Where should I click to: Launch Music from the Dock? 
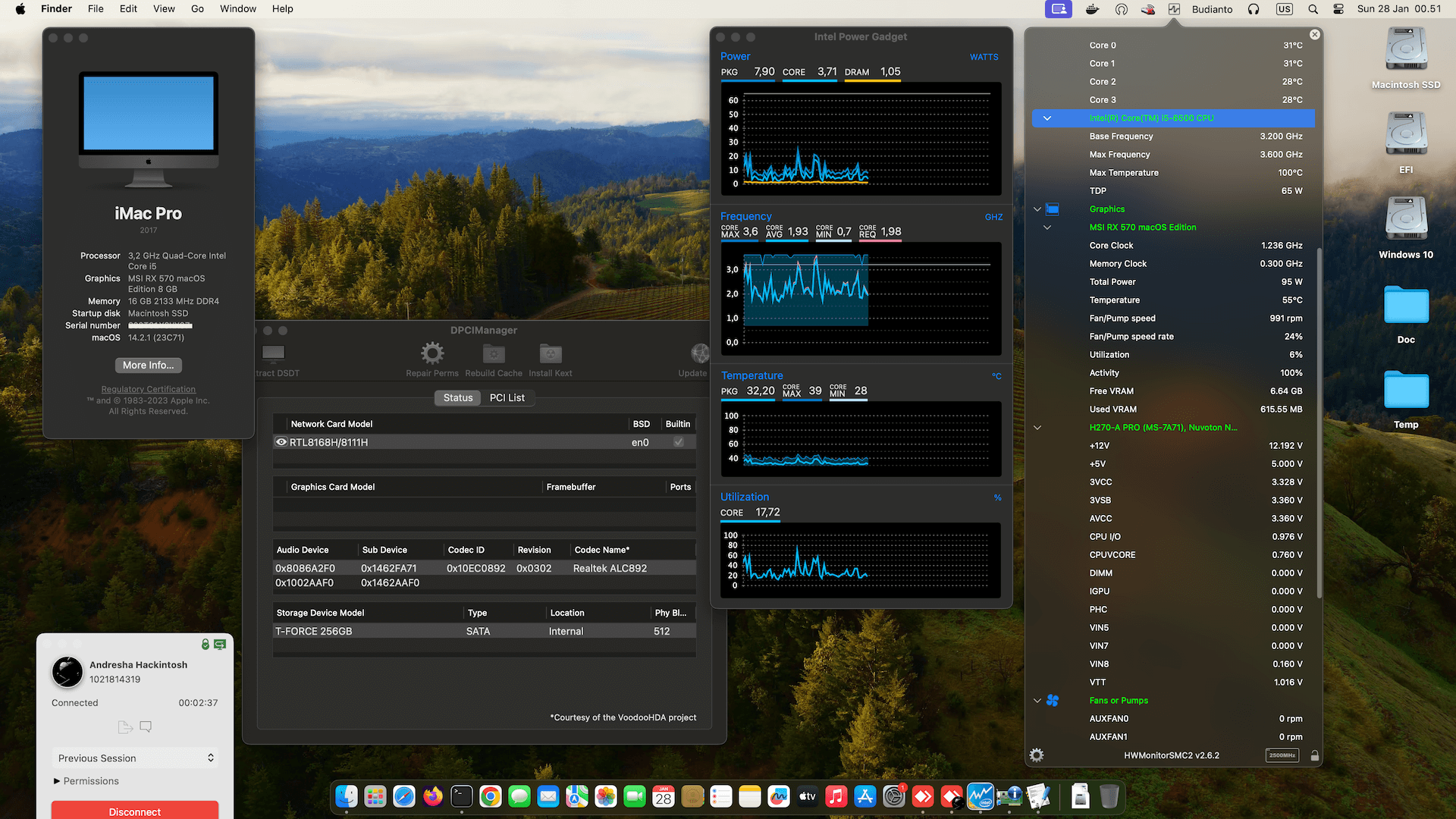(x=836, y=796)
